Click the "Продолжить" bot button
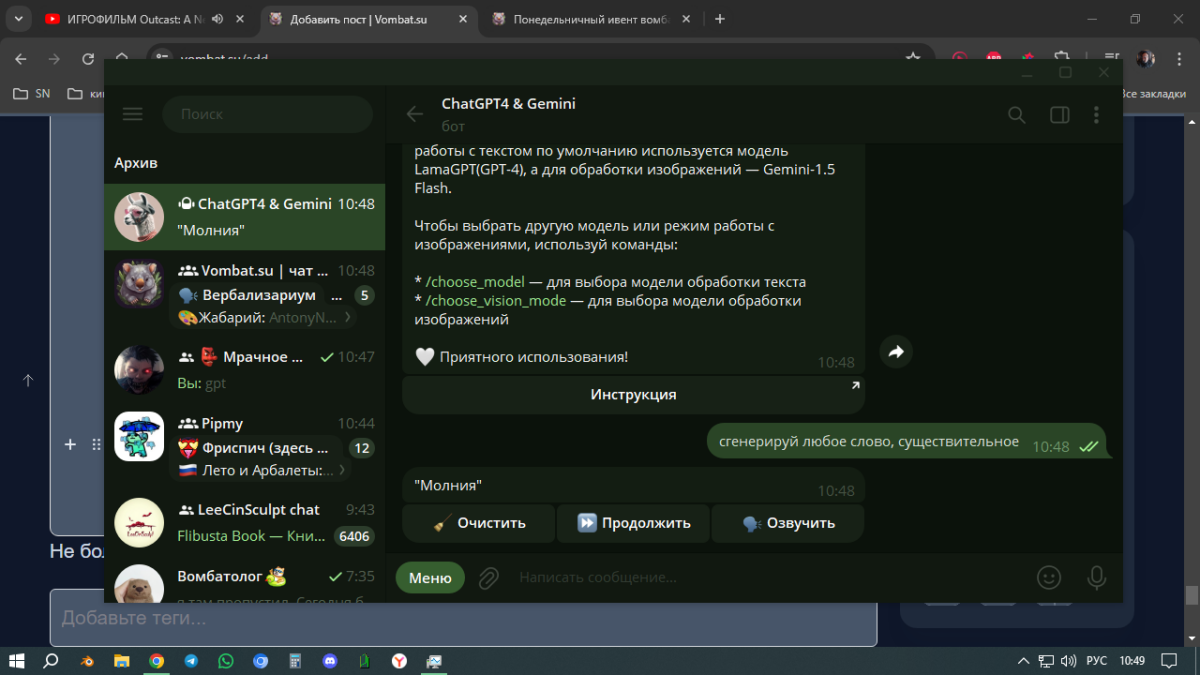 pyautogui.click(x=633, y=522)
